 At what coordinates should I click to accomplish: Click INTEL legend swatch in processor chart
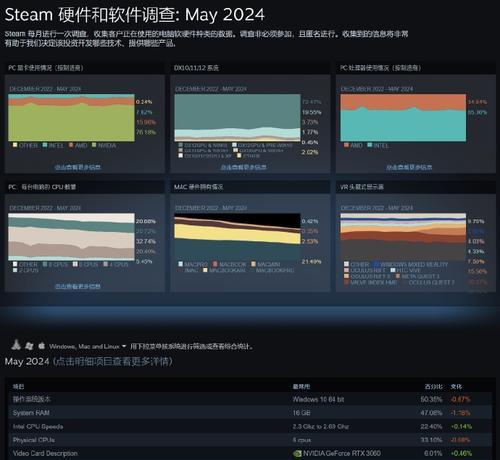pos(369,145)
